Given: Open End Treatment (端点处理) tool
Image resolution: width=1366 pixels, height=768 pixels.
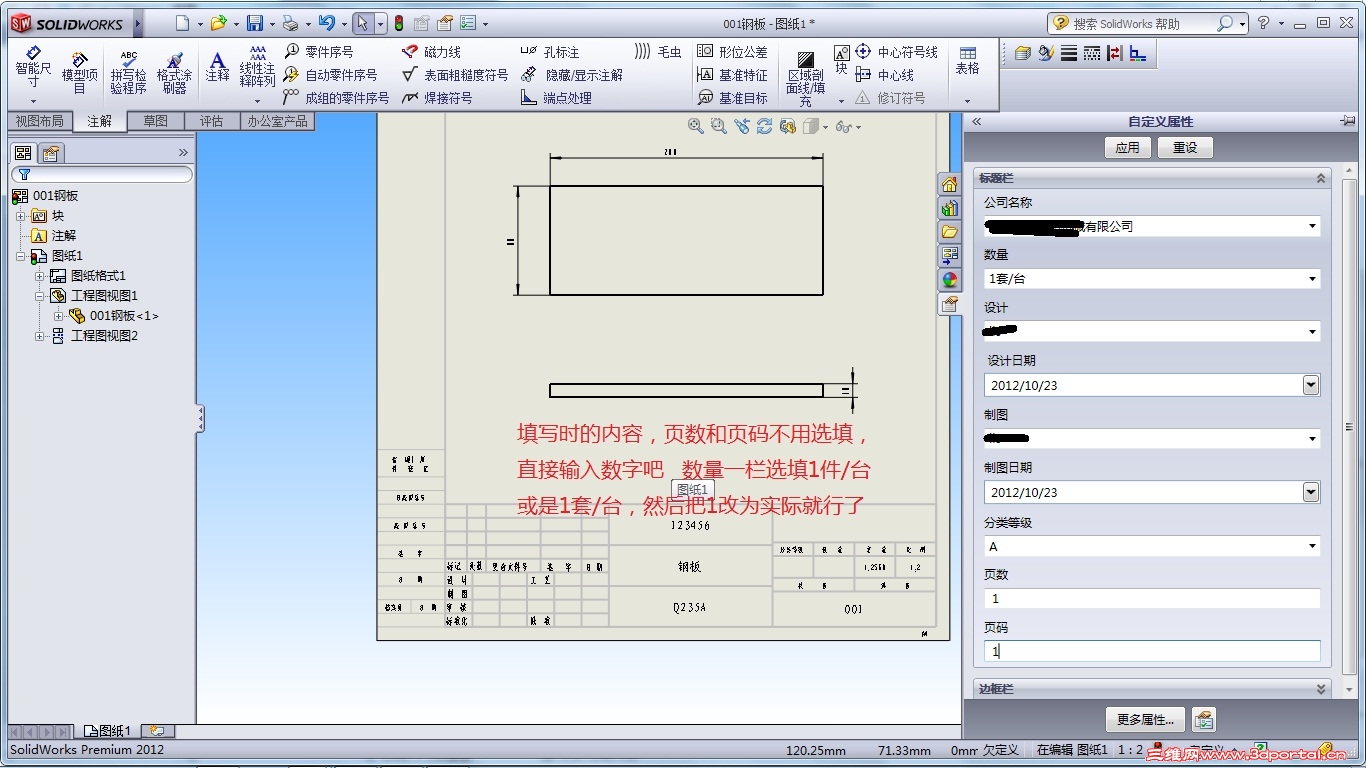Looking at the screenshot, I should 556,98.
